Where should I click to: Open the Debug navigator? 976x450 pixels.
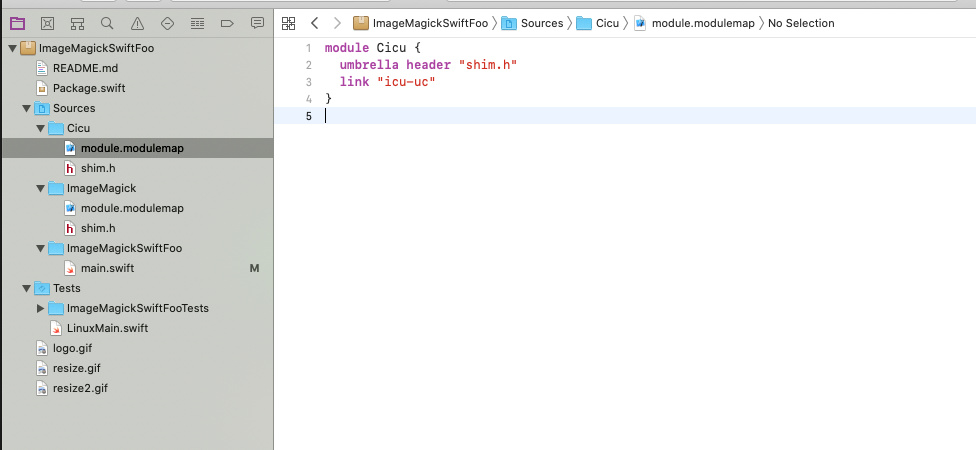(x=197, y=24)
